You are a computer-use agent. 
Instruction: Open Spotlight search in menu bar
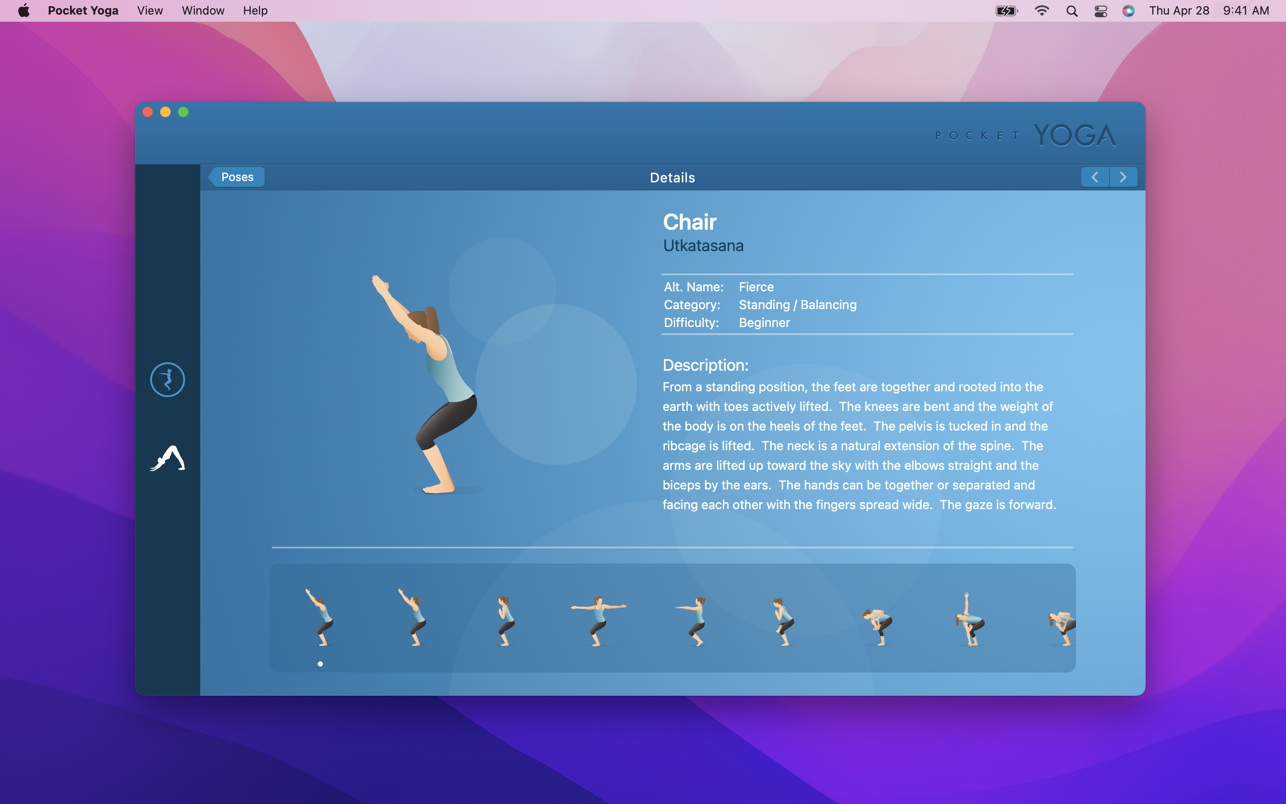click(x=1071, y=11)
